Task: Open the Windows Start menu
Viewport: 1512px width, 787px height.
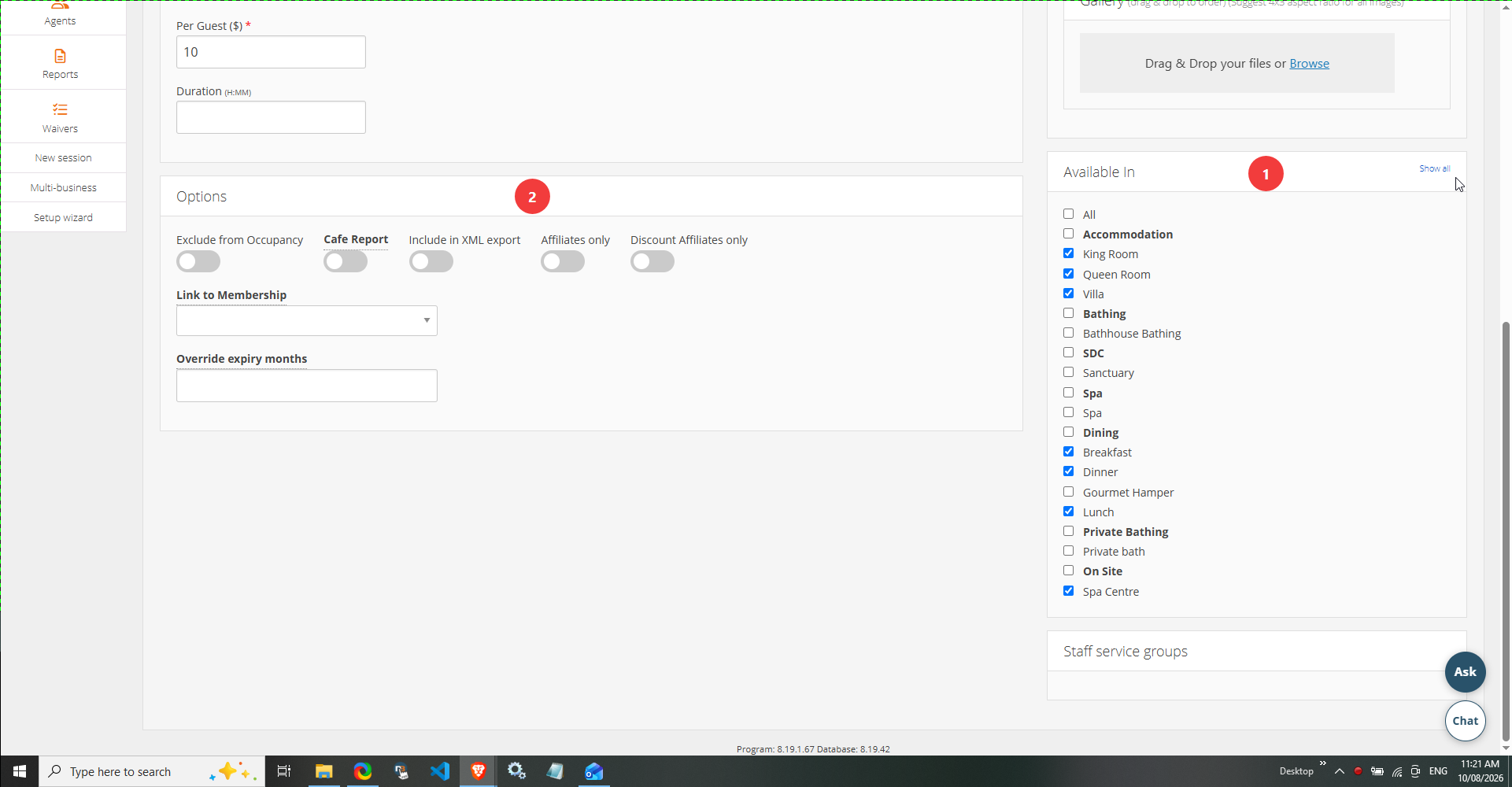Action: point(20,771)
